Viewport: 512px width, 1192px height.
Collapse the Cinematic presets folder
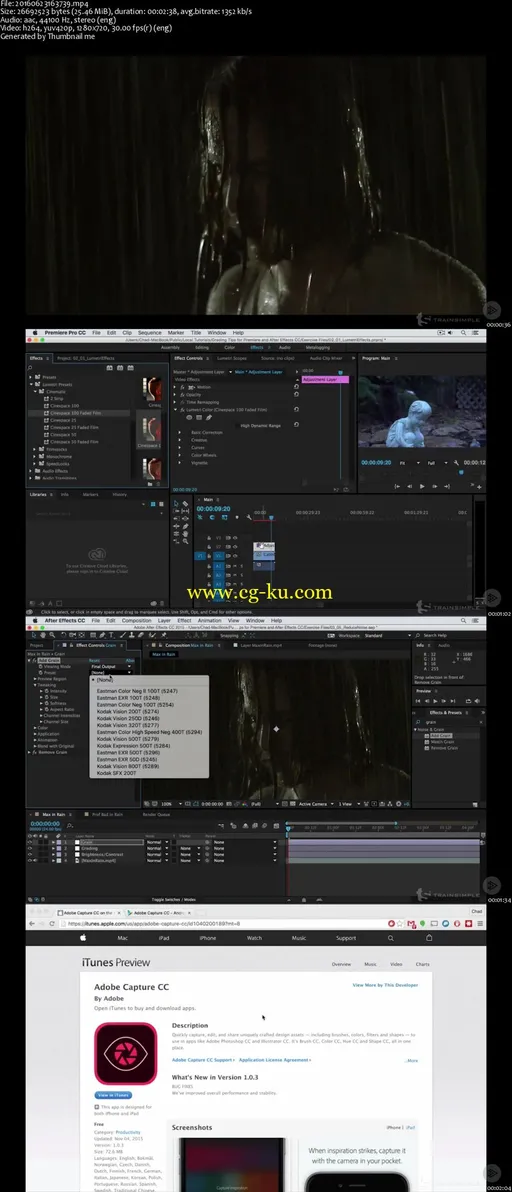coord(36,391)
